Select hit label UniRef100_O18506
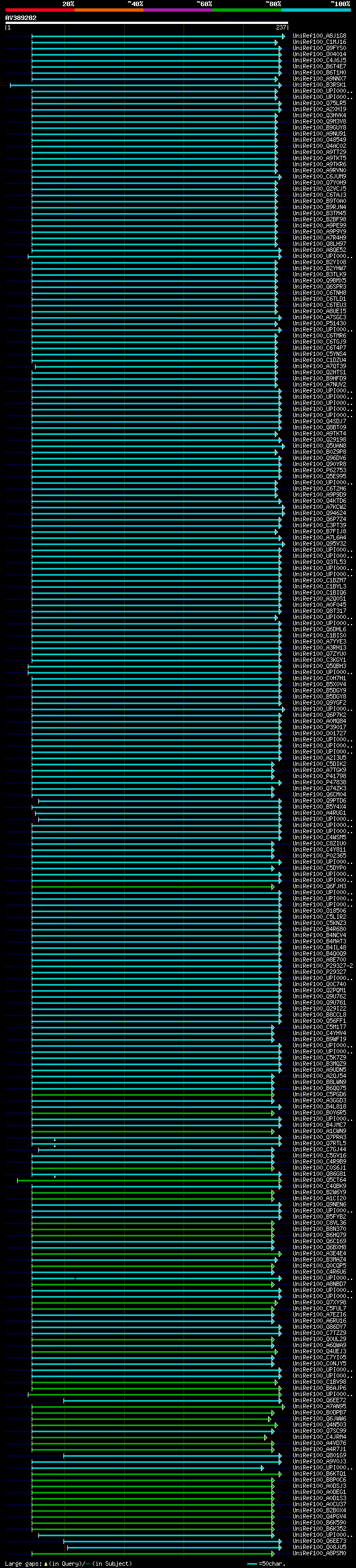 [x=319, y=911]
